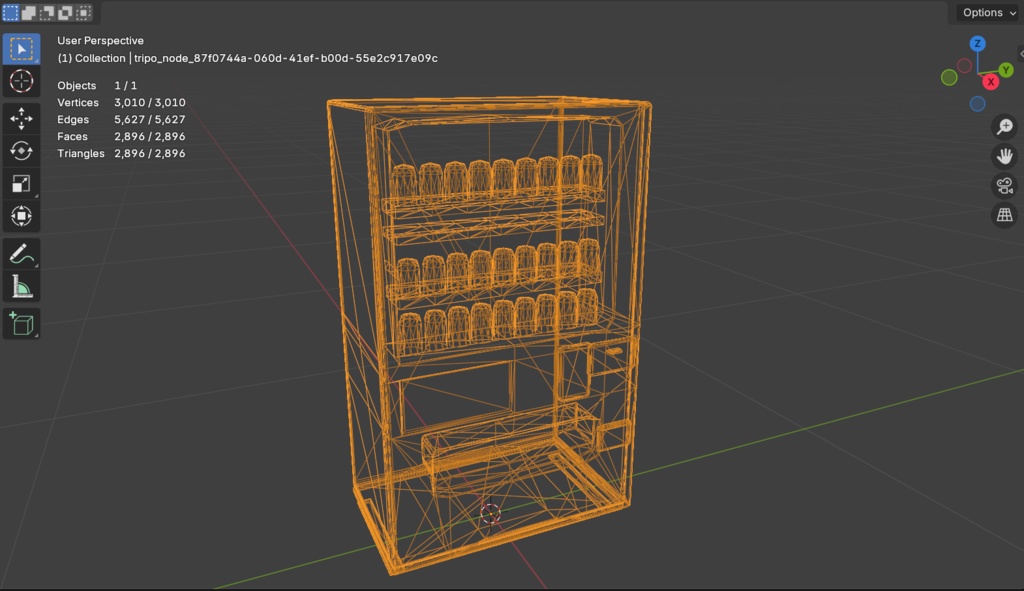Click the blue Z axis on navigation gizmo
The image size is (1024, 591).
tap(978, 43)
